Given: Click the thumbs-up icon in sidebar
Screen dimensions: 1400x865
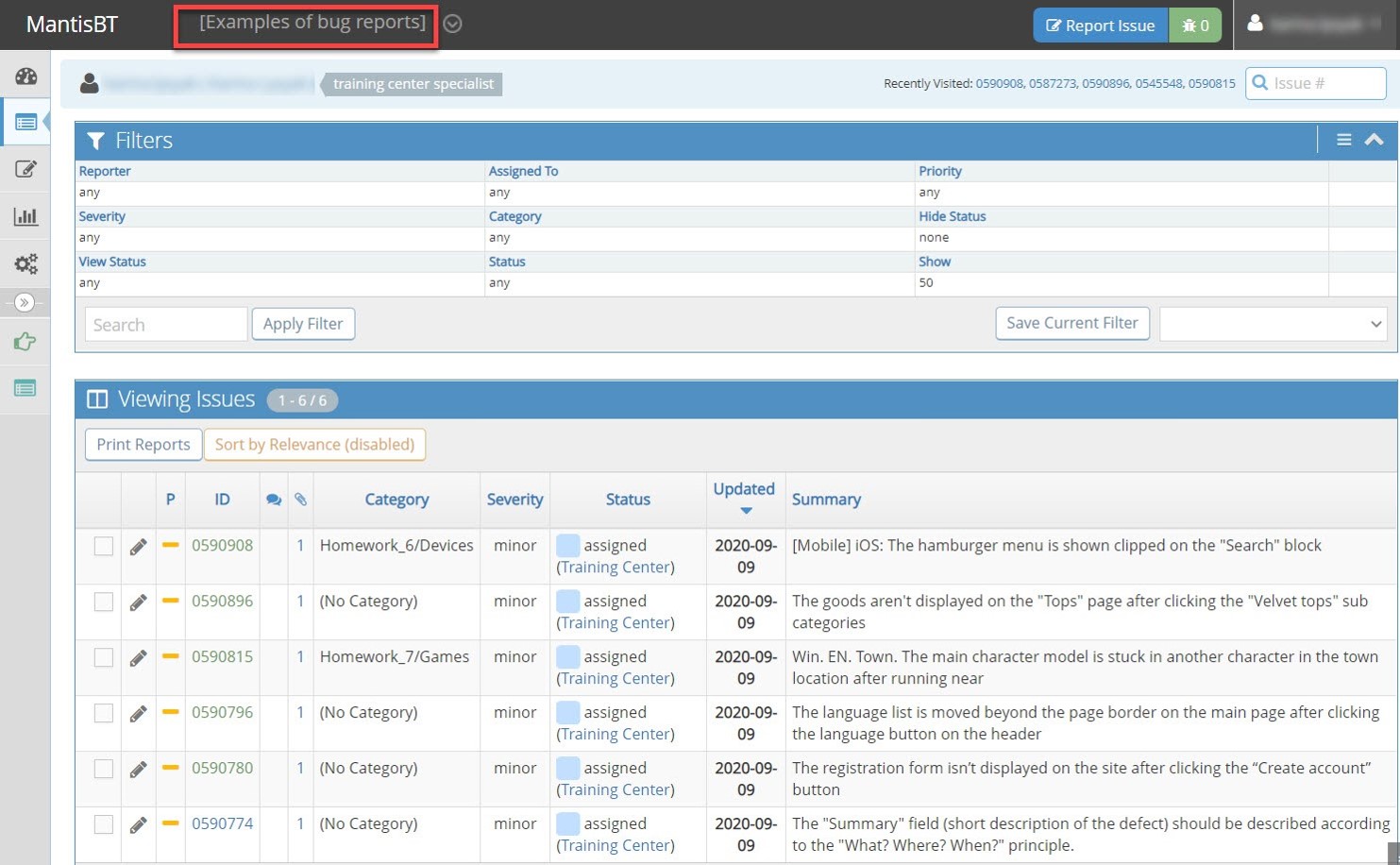Looking at the screenshot, I should pos(25,342).
